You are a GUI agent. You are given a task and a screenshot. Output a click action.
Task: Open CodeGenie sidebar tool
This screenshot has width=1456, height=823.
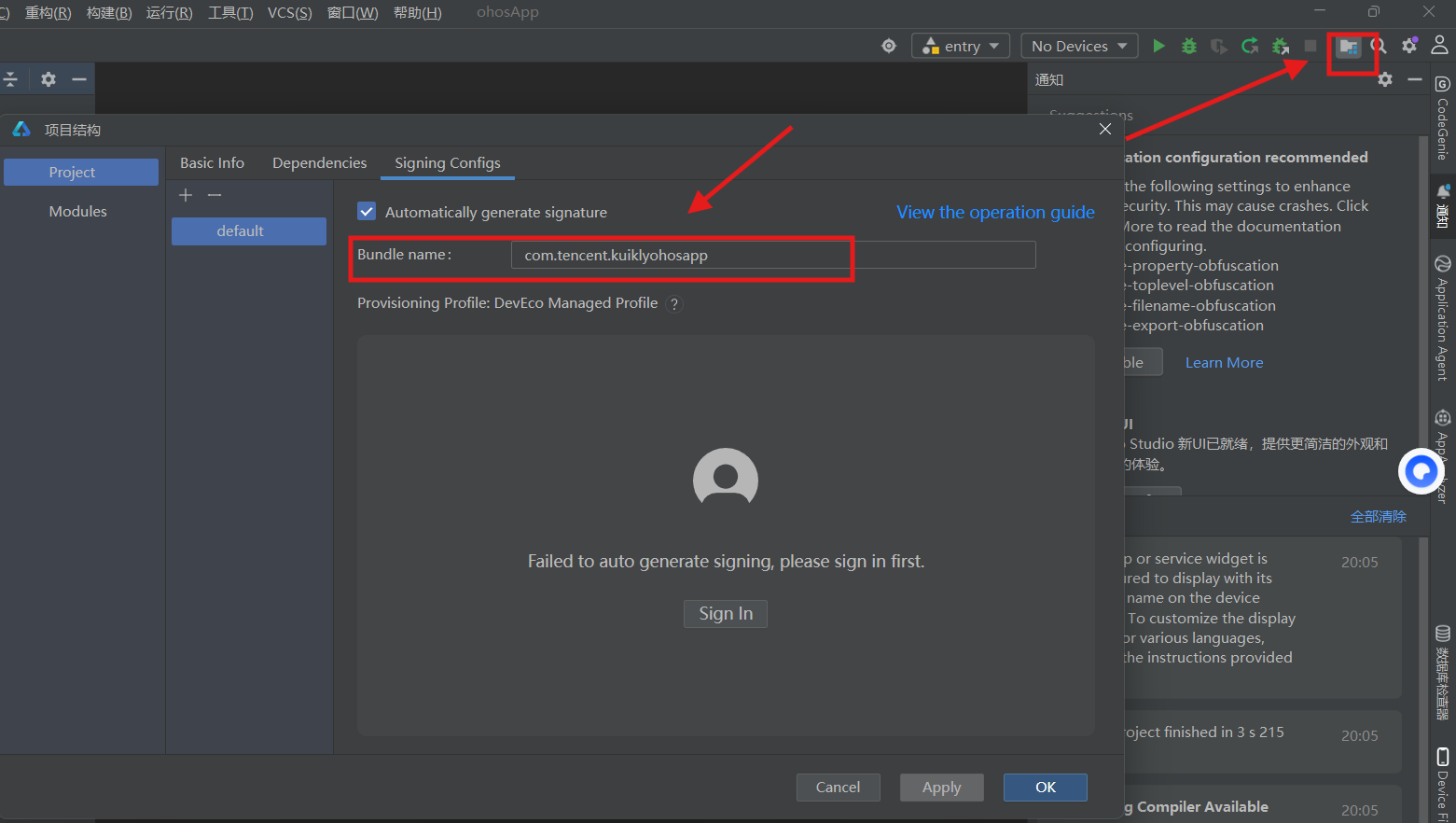tap(1443, 119)
